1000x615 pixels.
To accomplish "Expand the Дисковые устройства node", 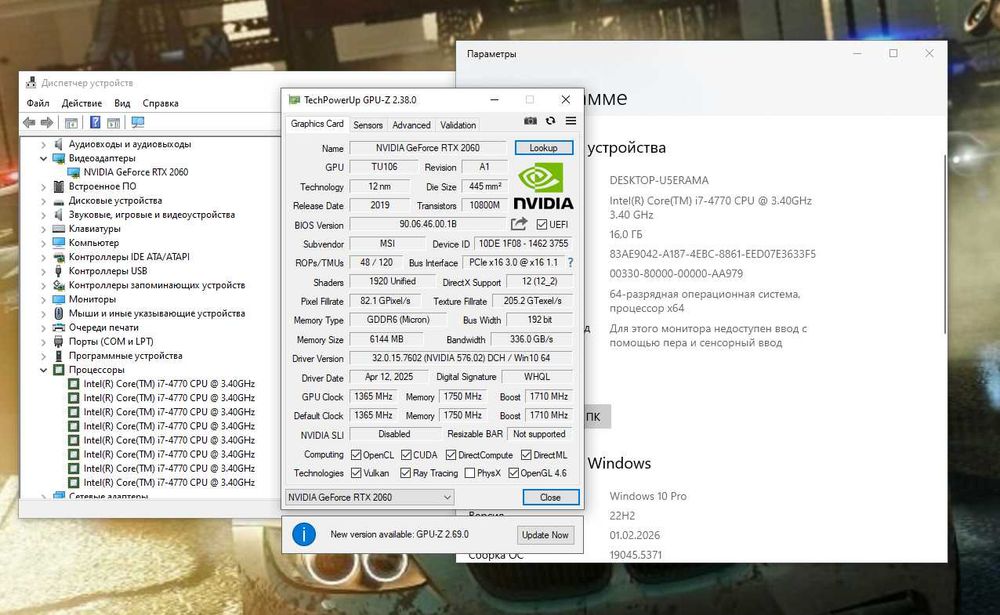I will (43, 200).
